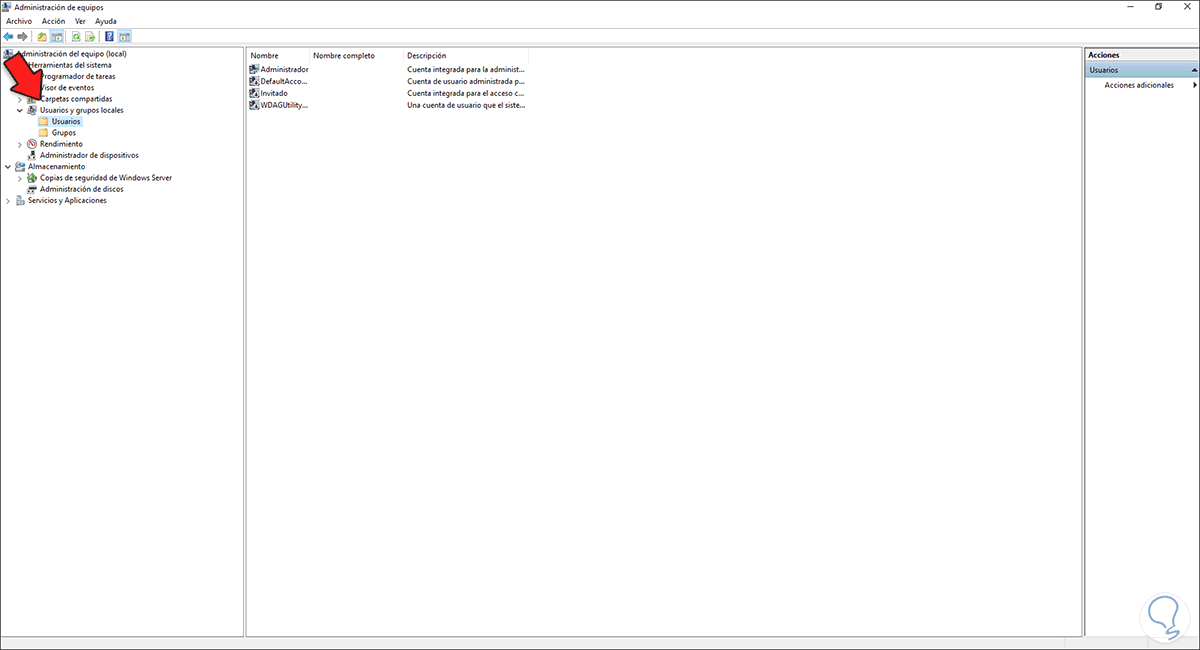
Task: Click Visor de eventos tree label
Action: pos(67,88)
